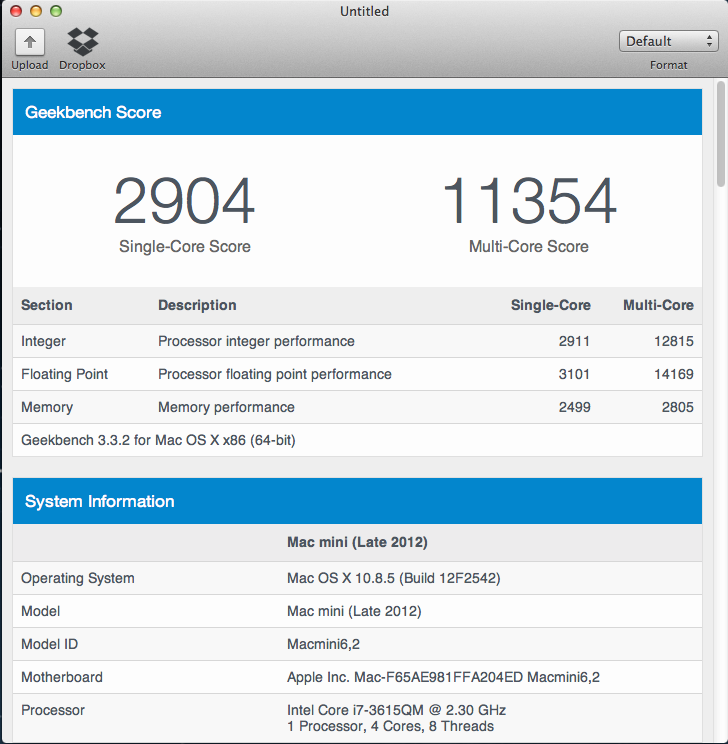Screen dimensions: 728x744
Task: Click the Upload arrow icon
Action: click(x=30, y=42)
